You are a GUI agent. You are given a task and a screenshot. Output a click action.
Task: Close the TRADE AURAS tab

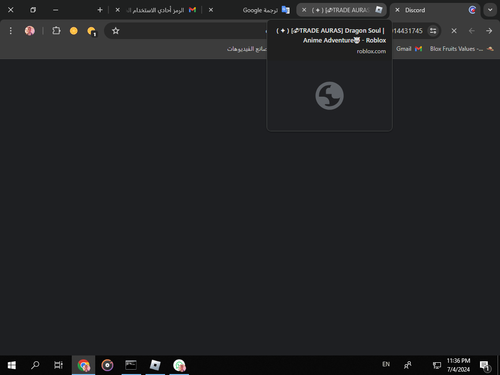coord(304,10)
